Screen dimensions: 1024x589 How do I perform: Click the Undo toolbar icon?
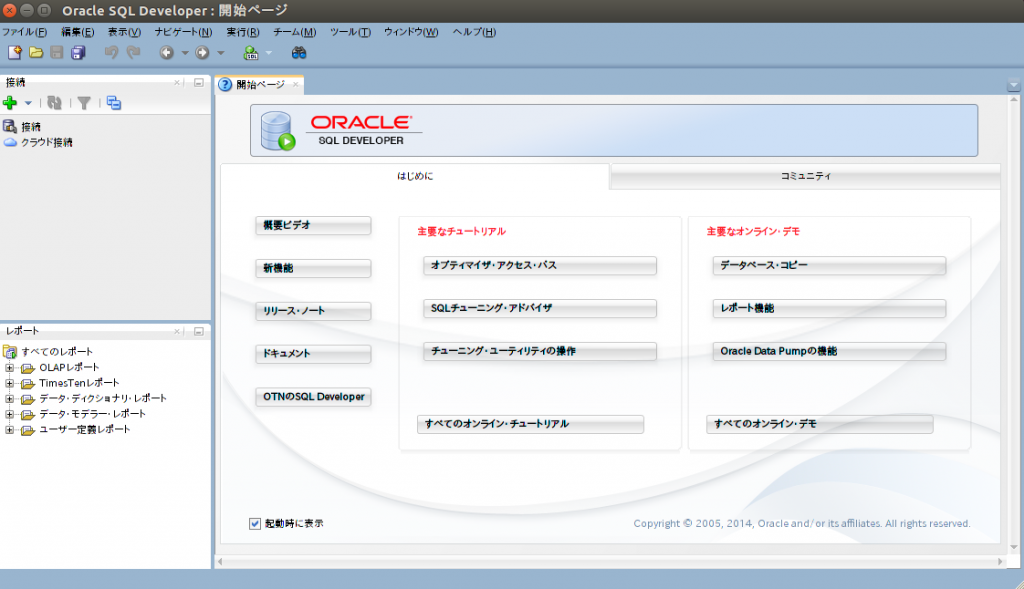(x=112, y=53)
